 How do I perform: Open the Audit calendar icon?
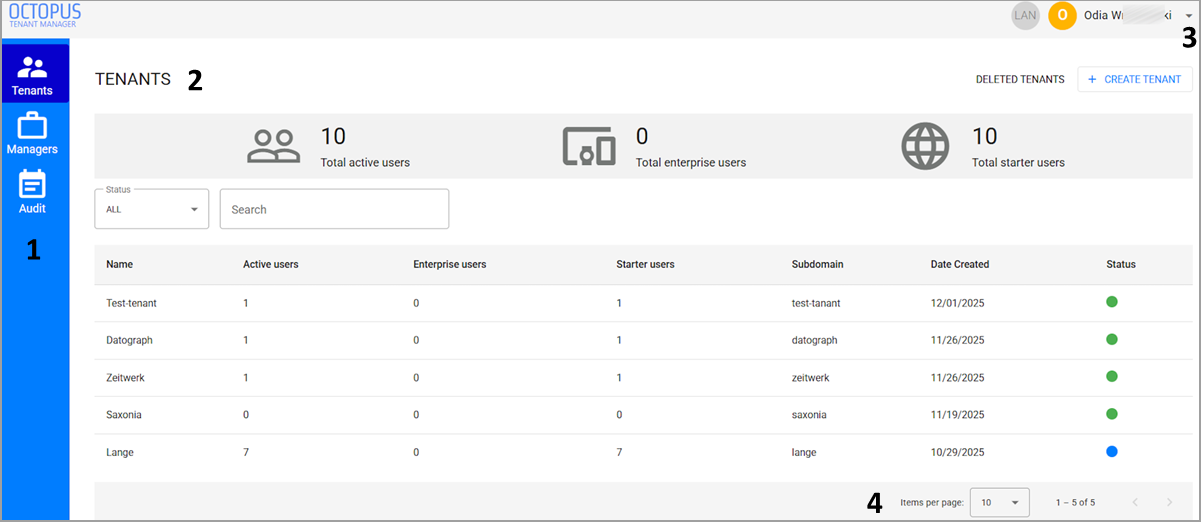coord(32,185)
